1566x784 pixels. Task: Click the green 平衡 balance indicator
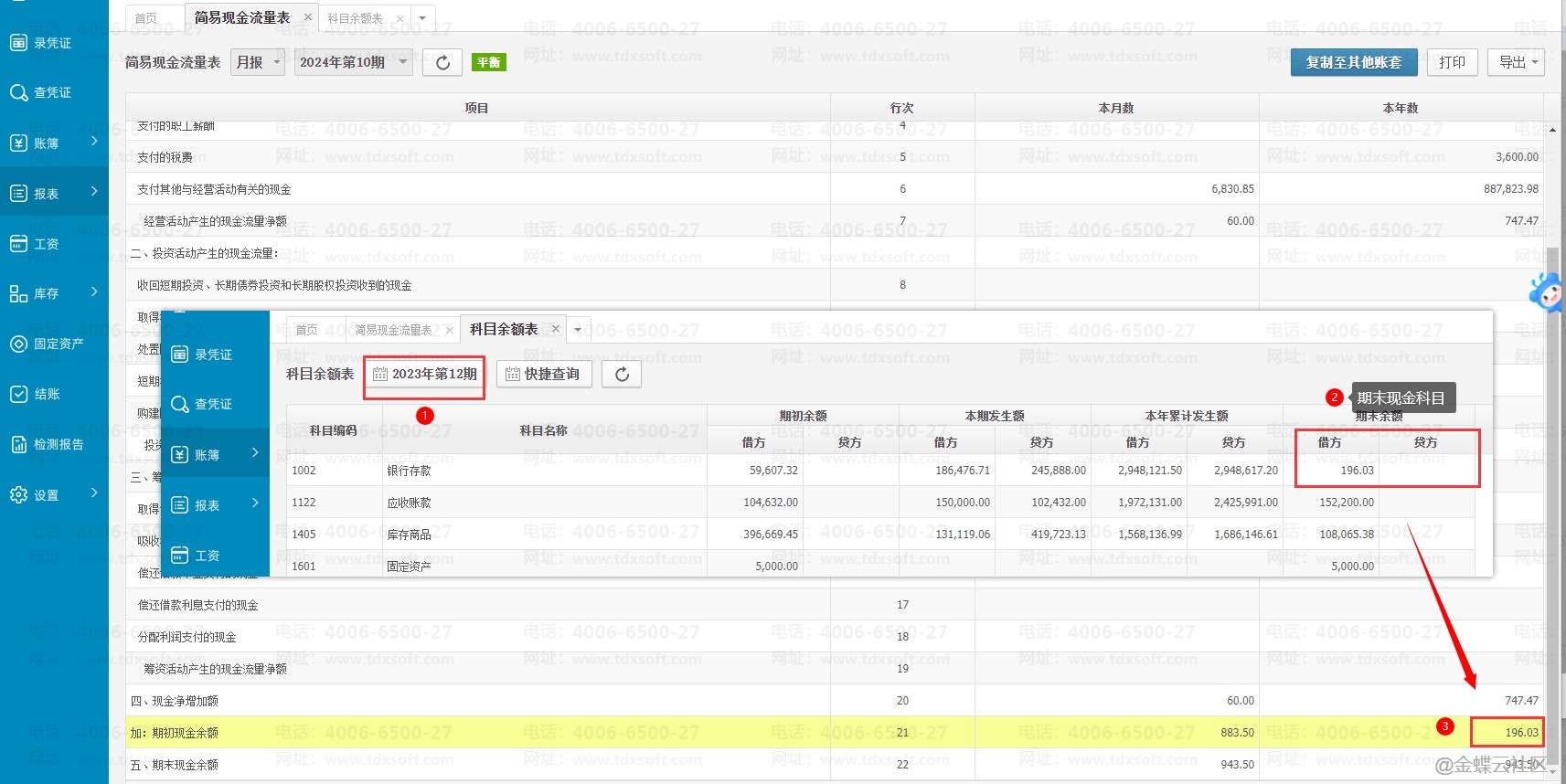click(x=489, y=62)
